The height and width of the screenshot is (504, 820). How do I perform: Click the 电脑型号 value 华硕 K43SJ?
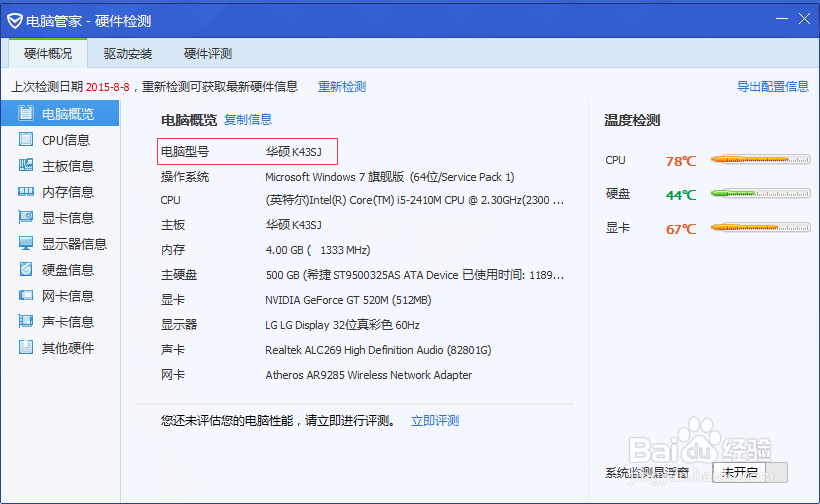pyautogui.click(x=293, y=152)
